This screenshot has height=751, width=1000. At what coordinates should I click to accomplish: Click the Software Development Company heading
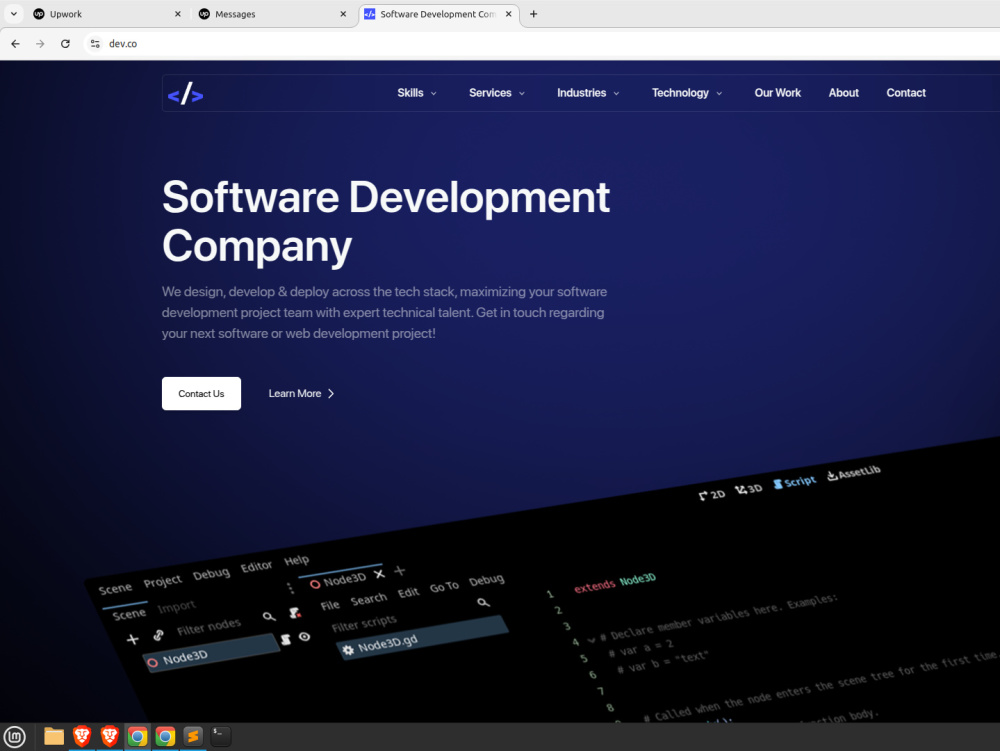tap(386, 221)
